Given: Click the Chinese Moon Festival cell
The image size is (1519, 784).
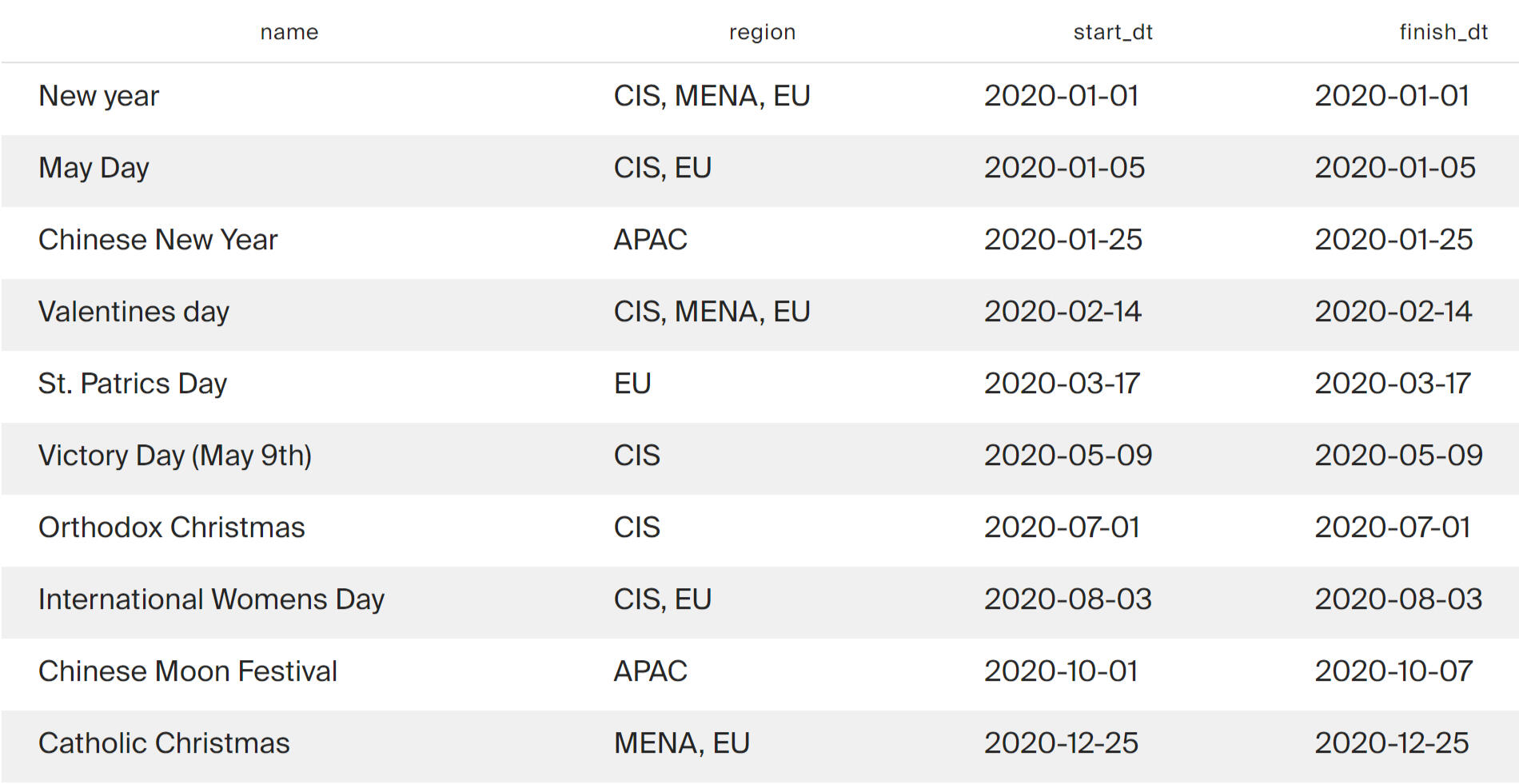Looking at the screenshot, I should click(188, 671).
